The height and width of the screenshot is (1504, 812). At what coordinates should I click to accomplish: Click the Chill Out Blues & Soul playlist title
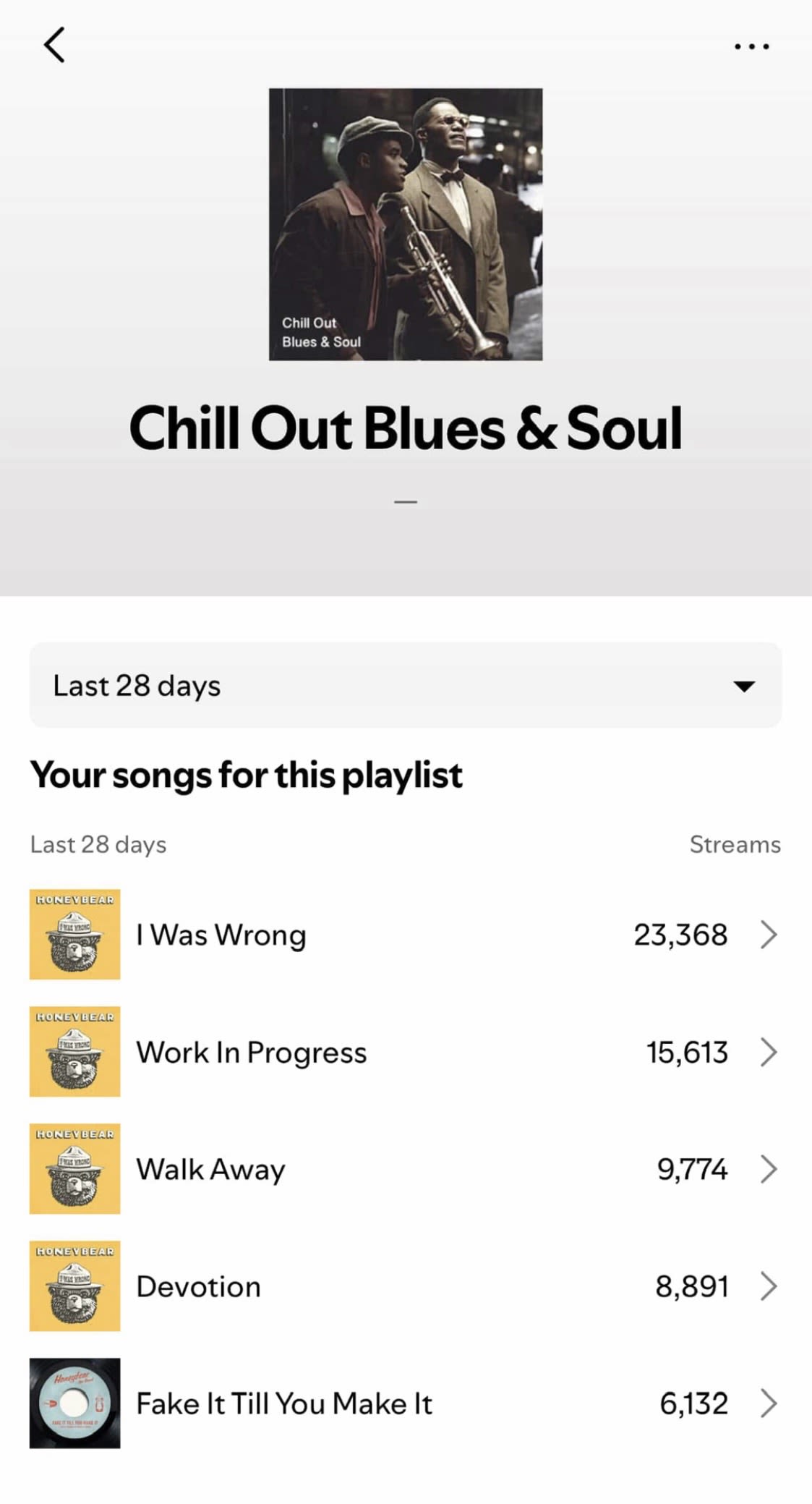point(406,428)
